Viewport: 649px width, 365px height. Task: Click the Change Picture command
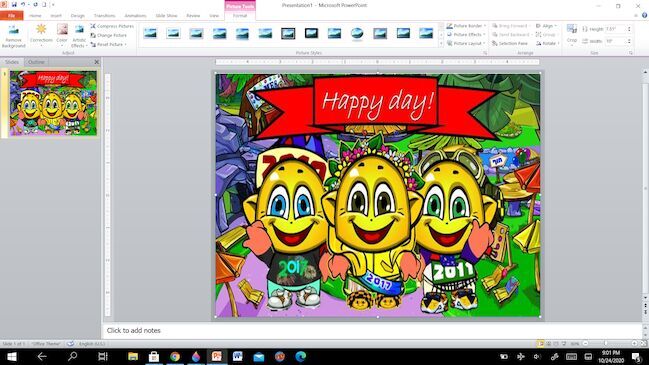109,35
